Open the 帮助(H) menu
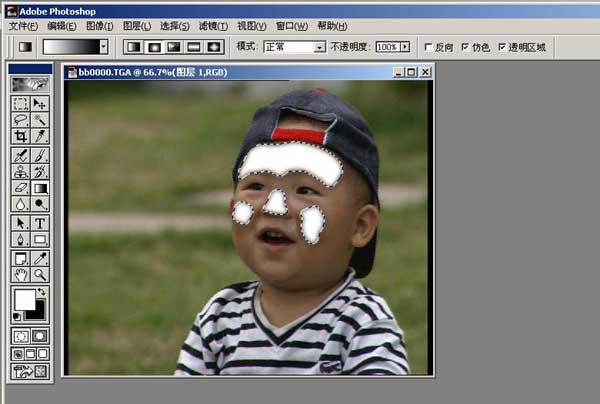The height and width of the screenshot is (404, 600). coord(333,26)
